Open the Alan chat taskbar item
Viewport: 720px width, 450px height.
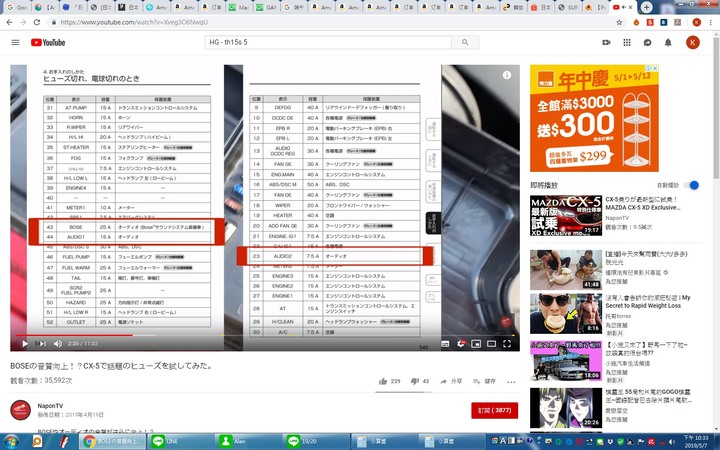[248, 441]
